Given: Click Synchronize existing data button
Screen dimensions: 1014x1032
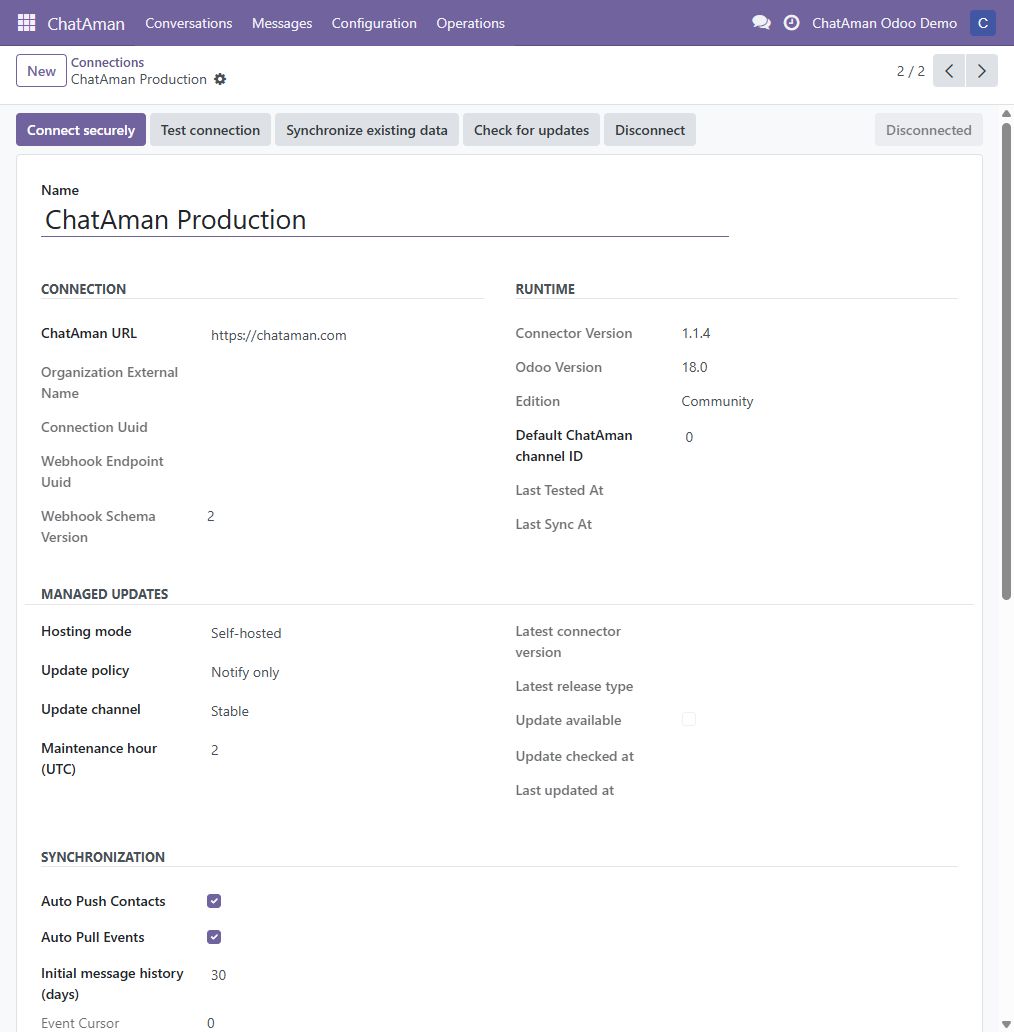Looking at the screenshot, I should (367, 130).
